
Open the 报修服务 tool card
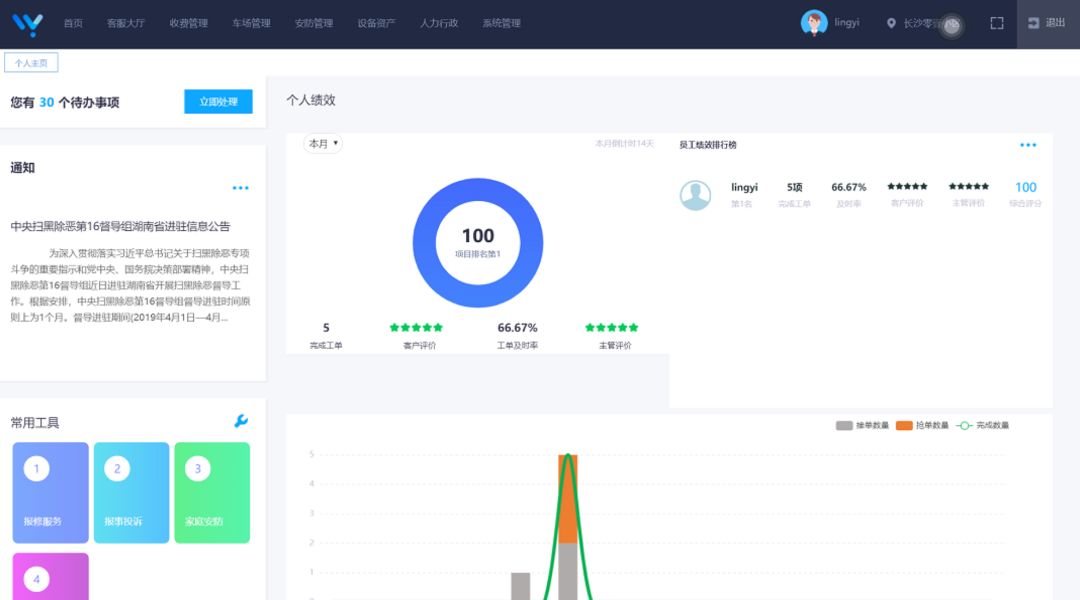coord(50,493)
